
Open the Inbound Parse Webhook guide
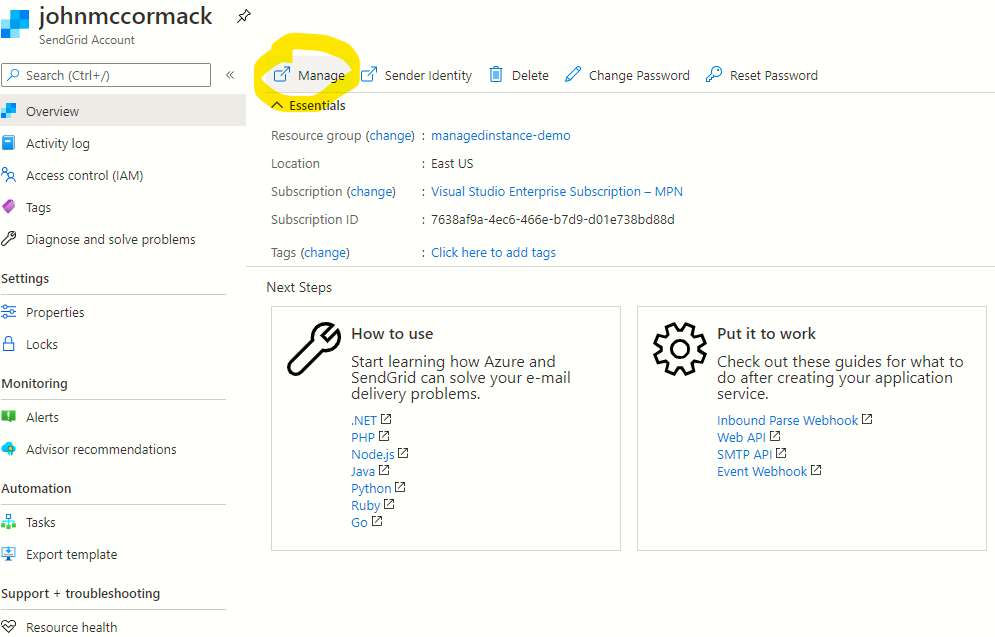[x=787, y=419]
